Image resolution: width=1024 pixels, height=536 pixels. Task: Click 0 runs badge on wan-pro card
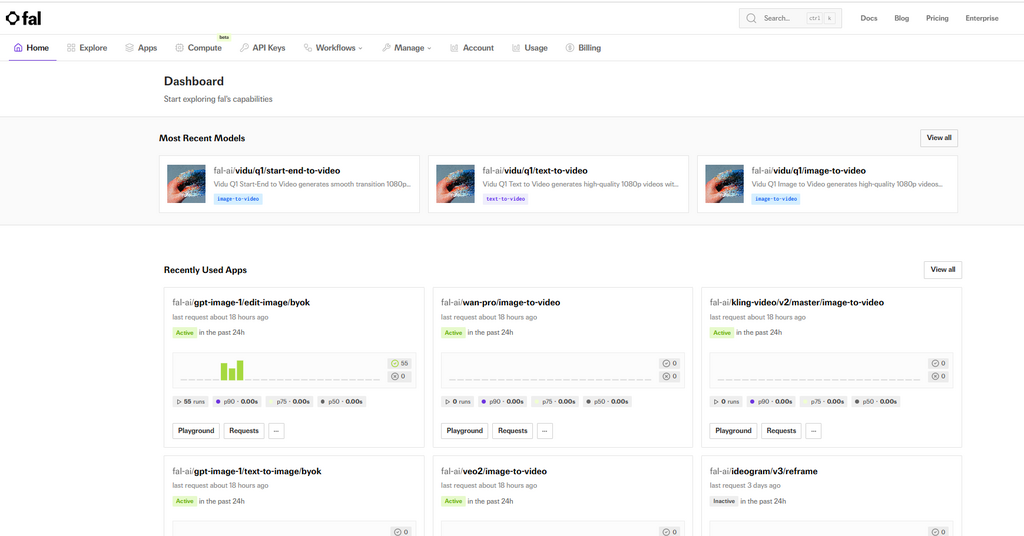pos(457,402)
